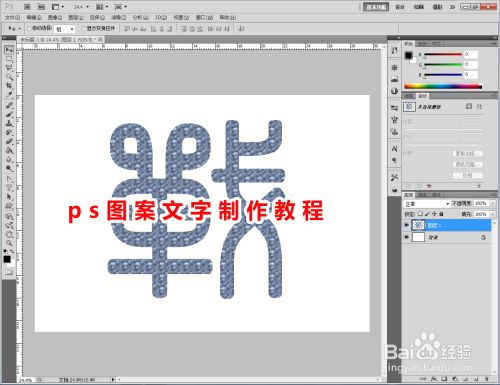Select the Lasso tool
The height and width of the screenshot is (385, 500).
click(x=9, y=68)
